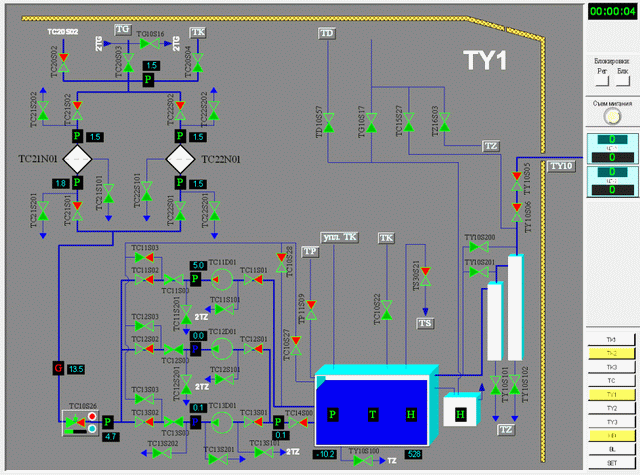Viewport: 640px width, 475px height.
Task: Select valve TC20S04 under the TK label
Action: (x=198, y=63)
